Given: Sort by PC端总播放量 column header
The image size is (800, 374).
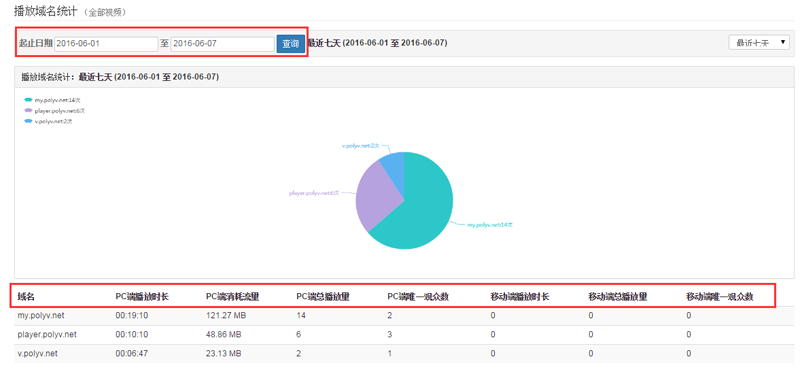Looking at the screenshot, I should (323, 296).
